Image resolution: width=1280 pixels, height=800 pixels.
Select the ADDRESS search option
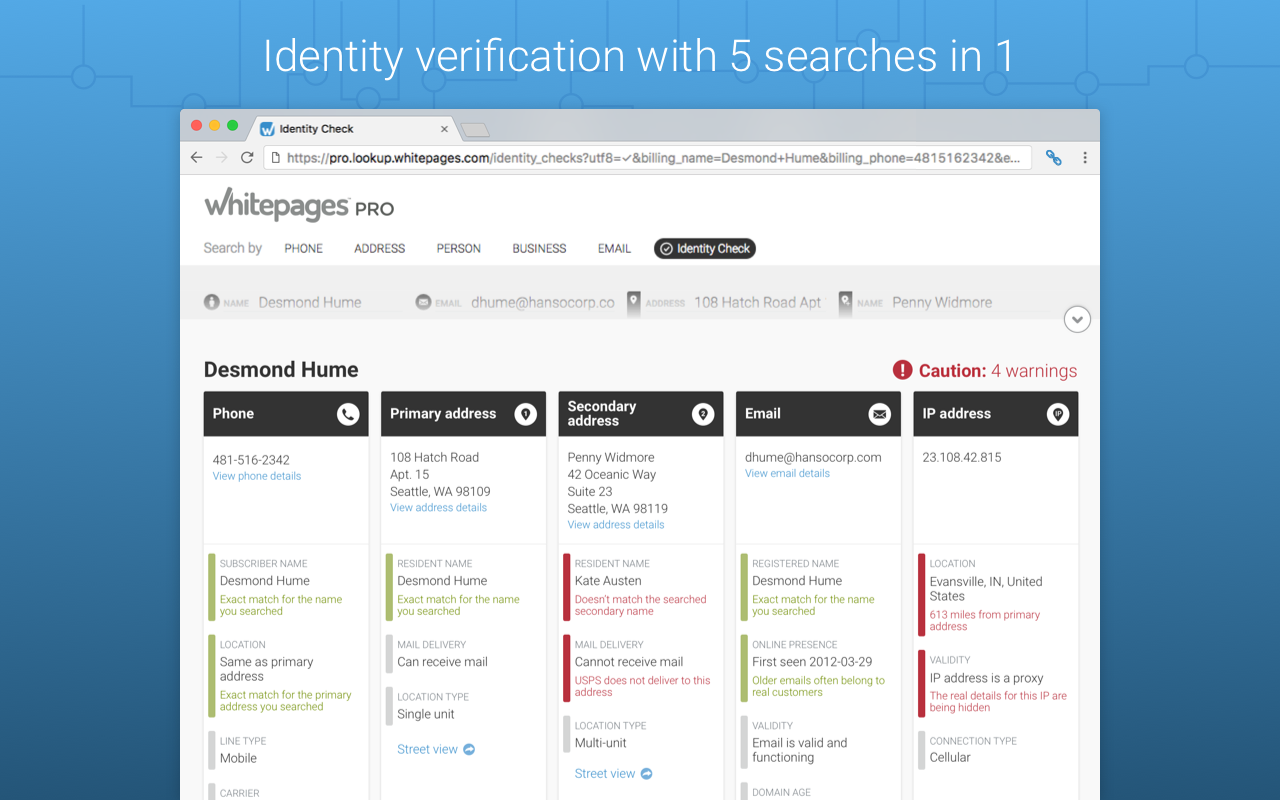pyautogui.click(x=380, y=249)
